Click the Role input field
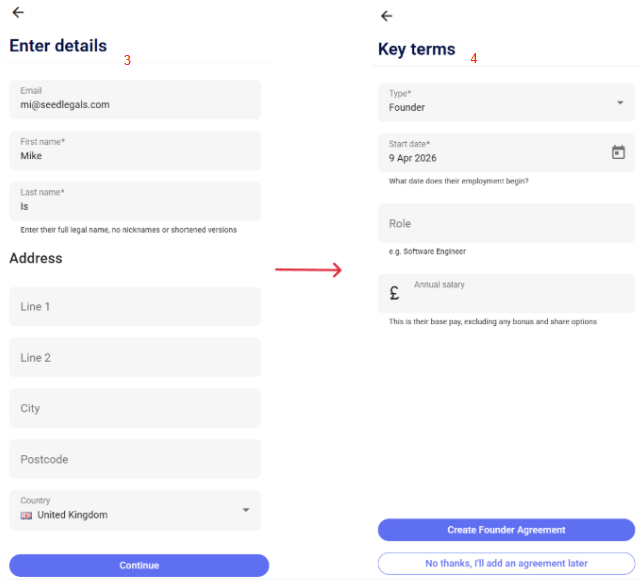 pyautogui.click(x=506, y=223)
